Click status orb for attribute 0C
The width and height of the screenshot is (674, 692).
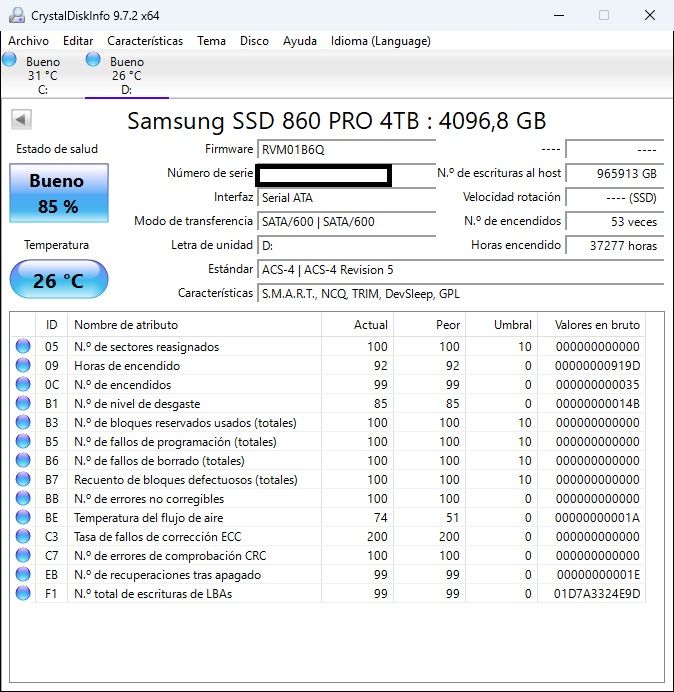point(23,384)
